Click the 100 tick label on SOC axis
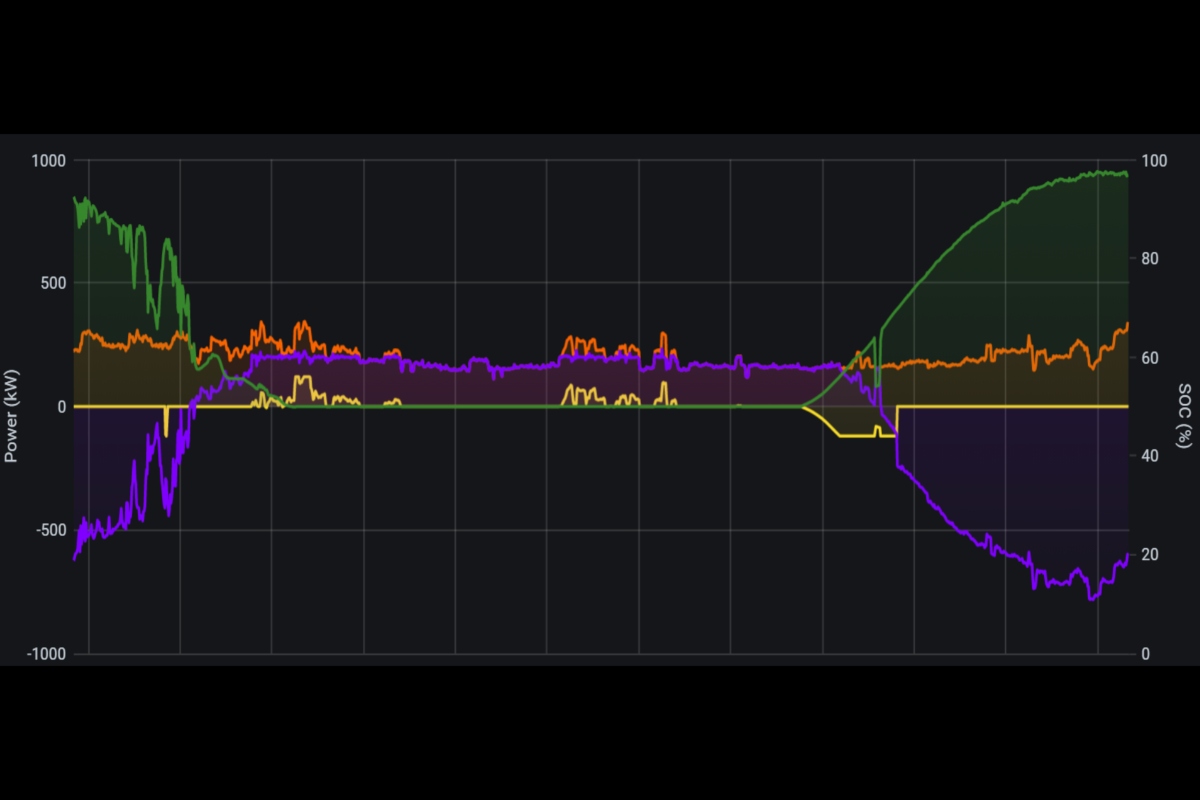The image size is (1200, 800). [x=1153, y=160]
